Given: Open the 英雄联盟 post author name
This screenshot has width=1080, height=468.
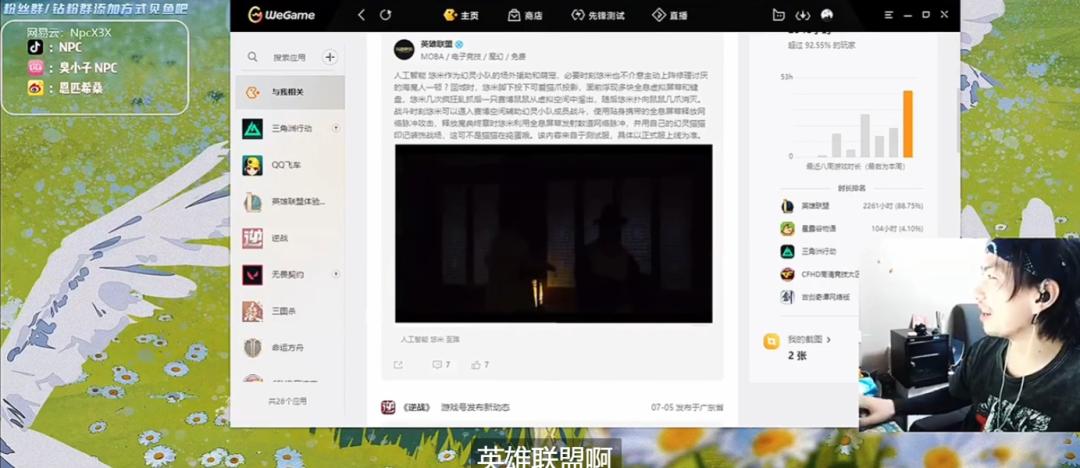Looking at the screenshot, I should [437, 43].
